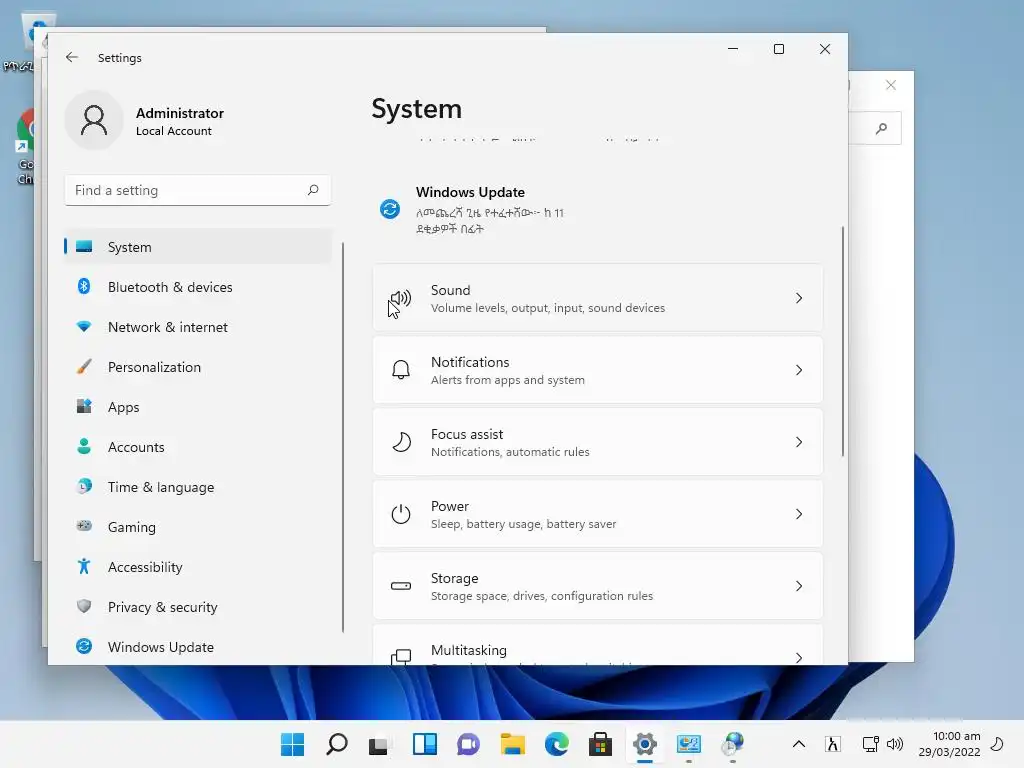
Task: Expand Focus assist via its chevron
Action: 799,442
